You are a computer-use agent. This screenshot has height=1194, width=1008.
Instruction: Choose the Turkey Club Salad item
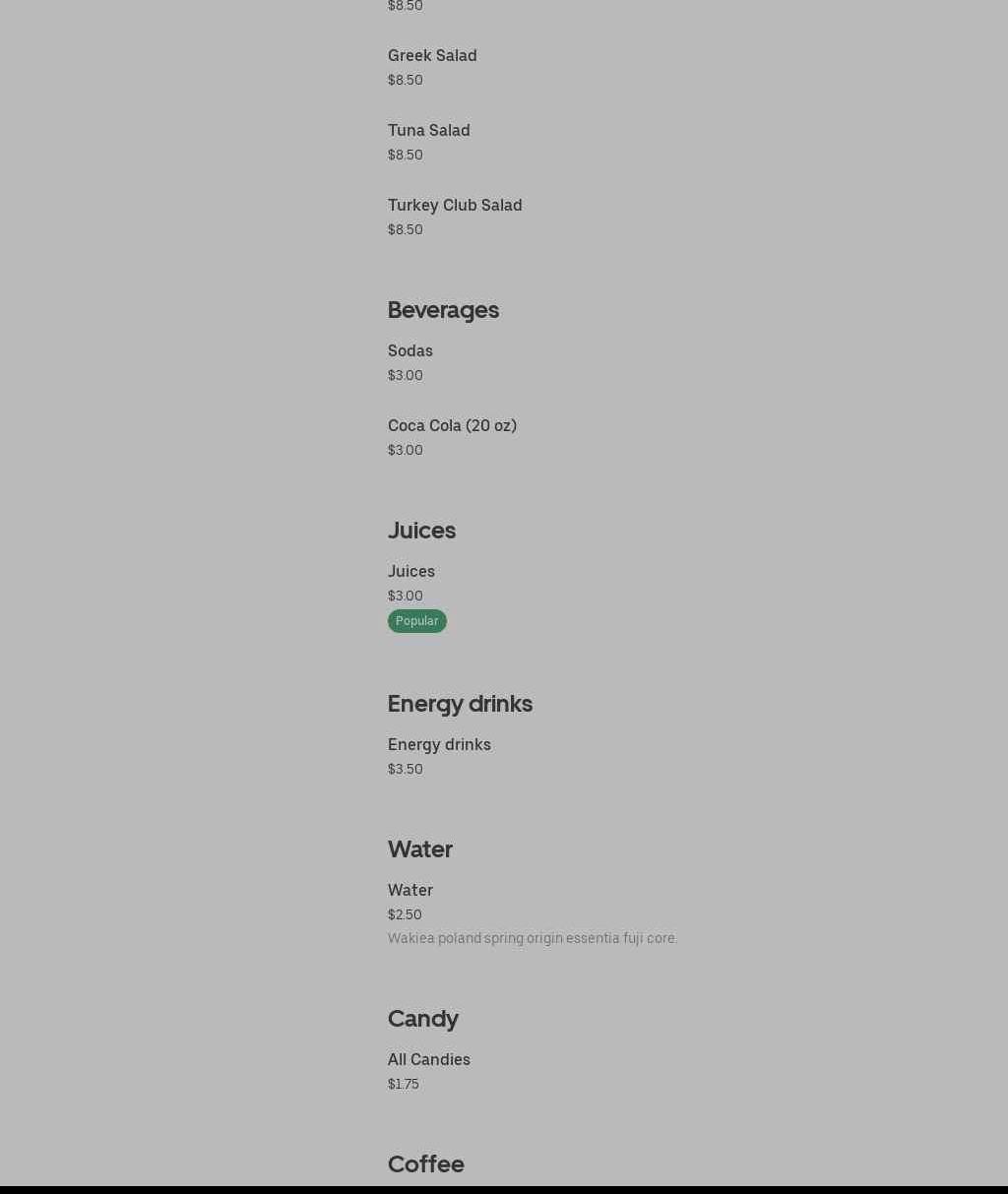pyautogui.click(x=455, y=206)
